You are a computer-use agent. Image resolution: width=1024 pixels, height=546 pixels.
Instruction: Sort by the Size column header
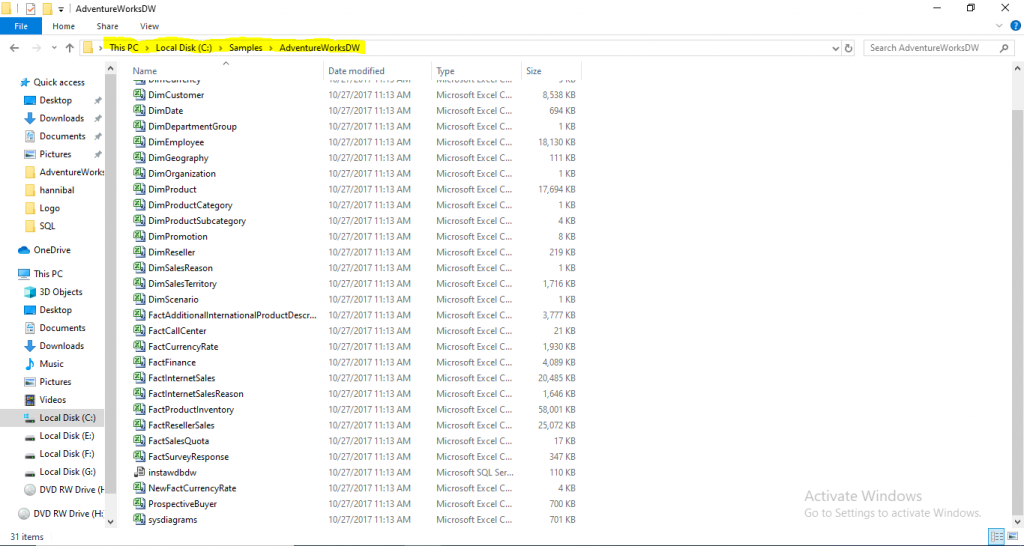click(x=551, y=71)
